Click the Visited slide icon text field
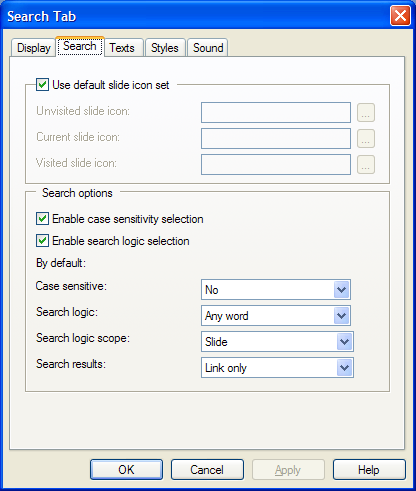The width and height of the screenshot is (416, 491). (x=276, y=164)
